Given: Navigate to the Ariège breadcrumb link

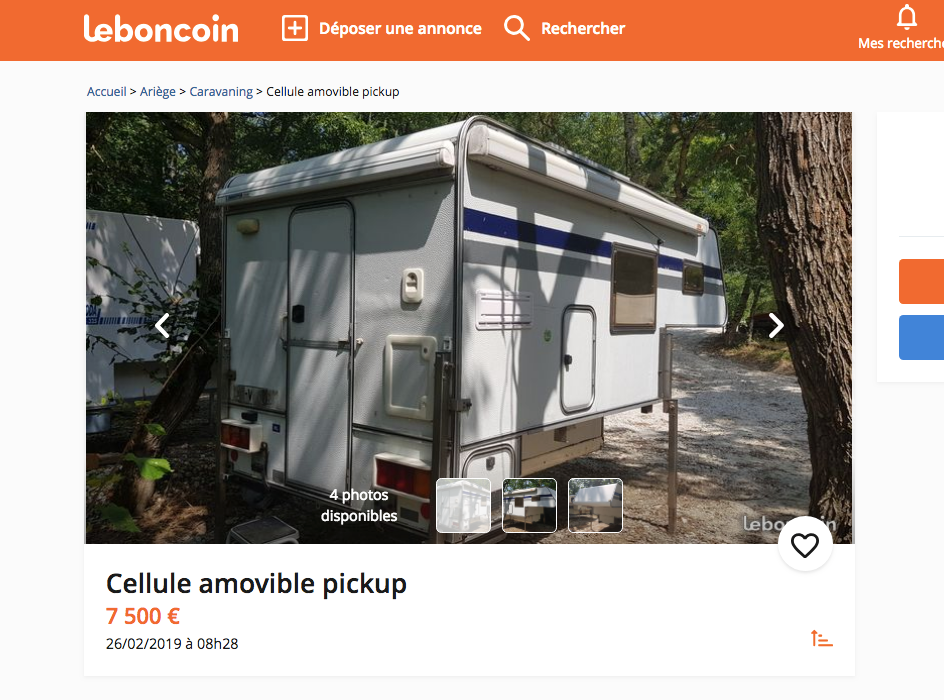Looking at the screenshot, I should click(158, 92).
